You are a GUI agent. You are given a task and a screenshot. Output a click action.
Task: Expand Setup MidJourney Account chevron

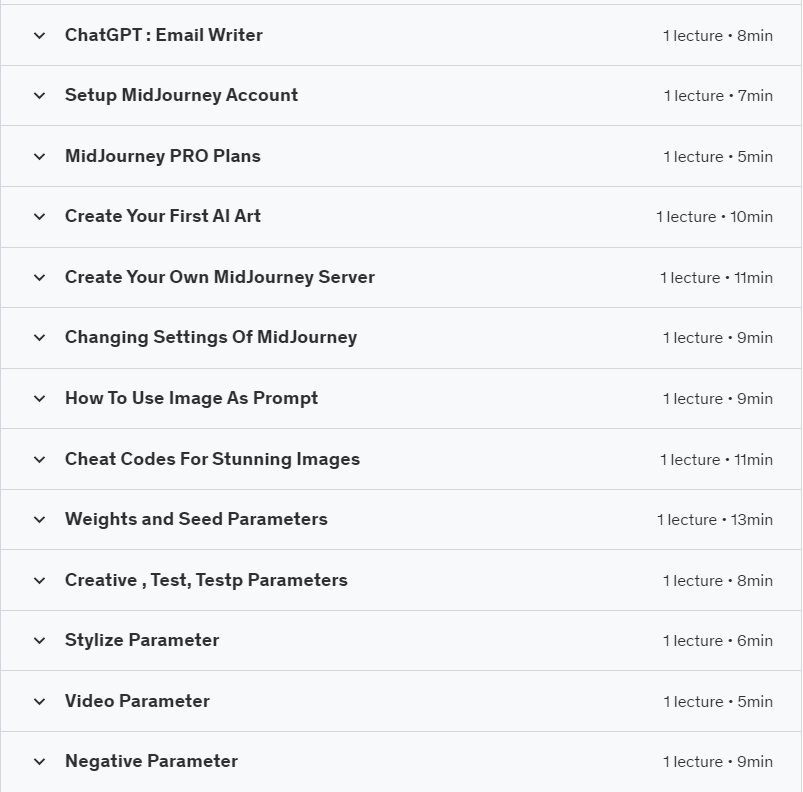point(39,96)
